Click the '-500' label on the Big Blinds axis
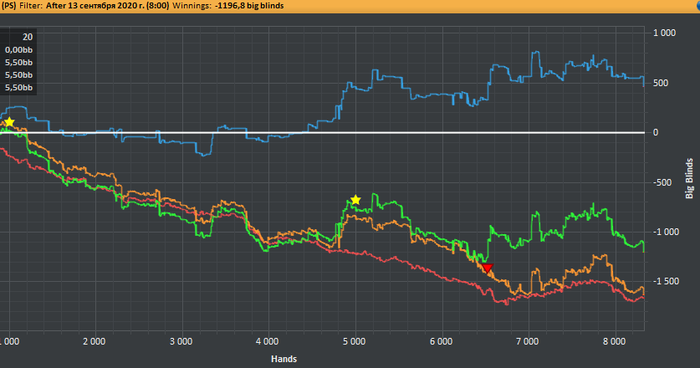 [x=662, y=182]
